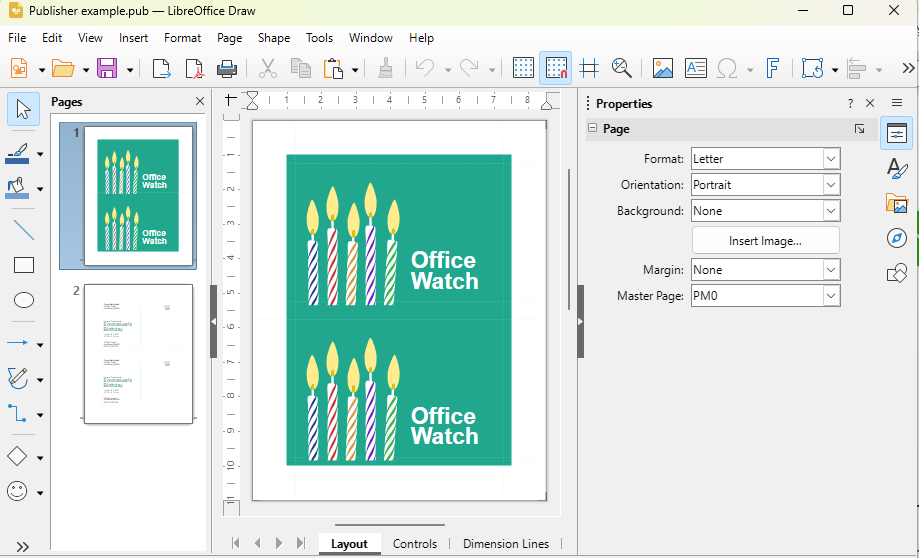
Task: Switch to the Controls layer tab
Action: tap(415, 544)
